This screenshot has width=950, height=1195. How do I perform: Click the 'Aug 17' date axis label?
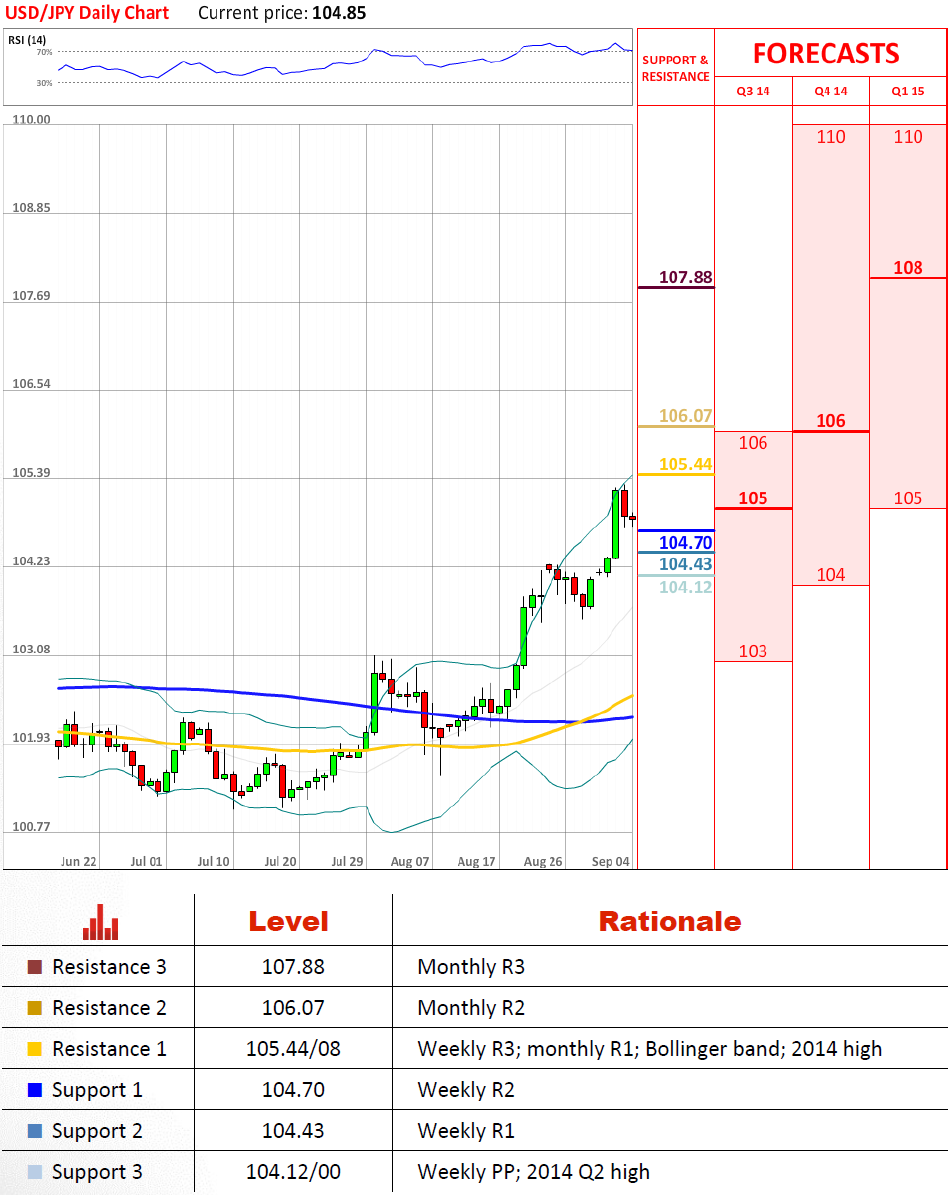(x=476, y=861)
